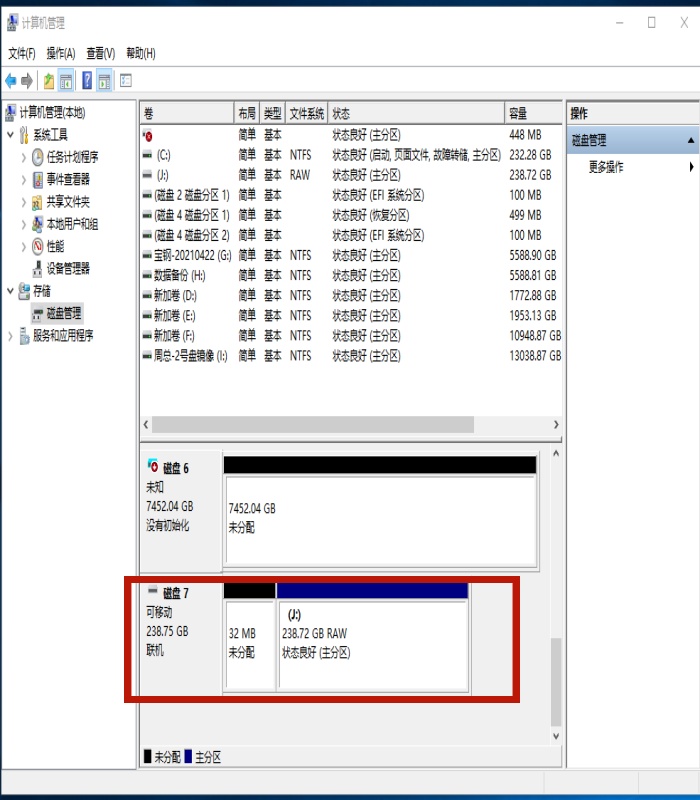This screenshot has width=700, height=800.
Task: Open the File (F) menu
Action: (21, 53)
